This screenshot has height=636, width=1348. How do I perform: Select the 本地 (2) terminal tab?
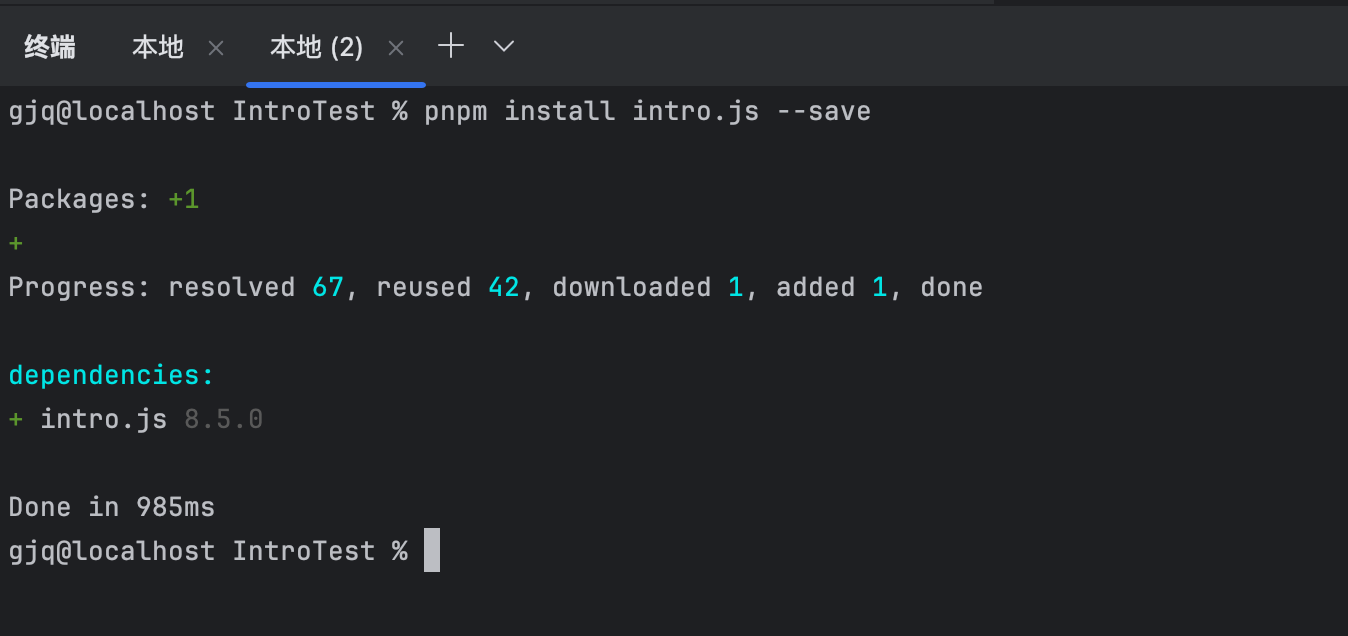[316, 47]
